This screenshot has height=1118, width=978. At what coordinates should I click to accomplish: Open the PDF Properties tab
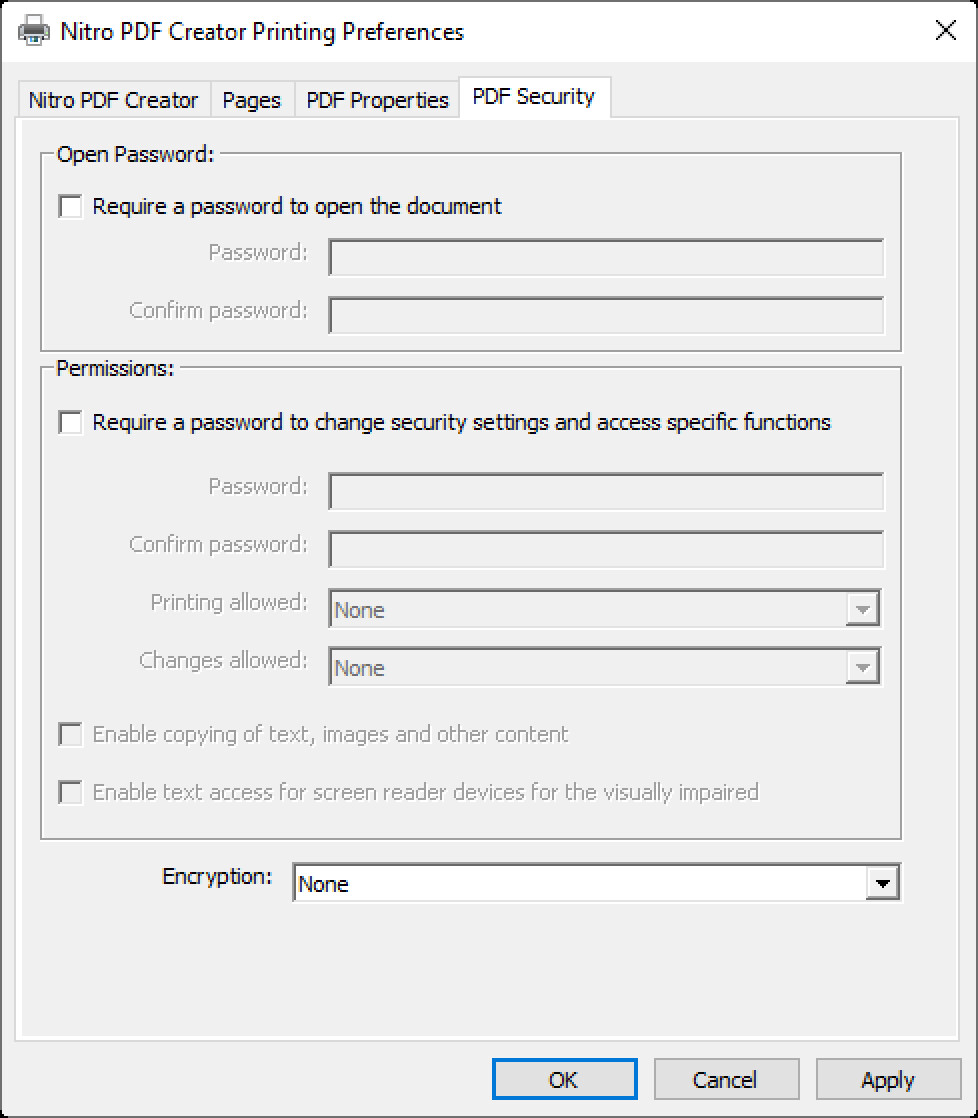tap(377, 100)
